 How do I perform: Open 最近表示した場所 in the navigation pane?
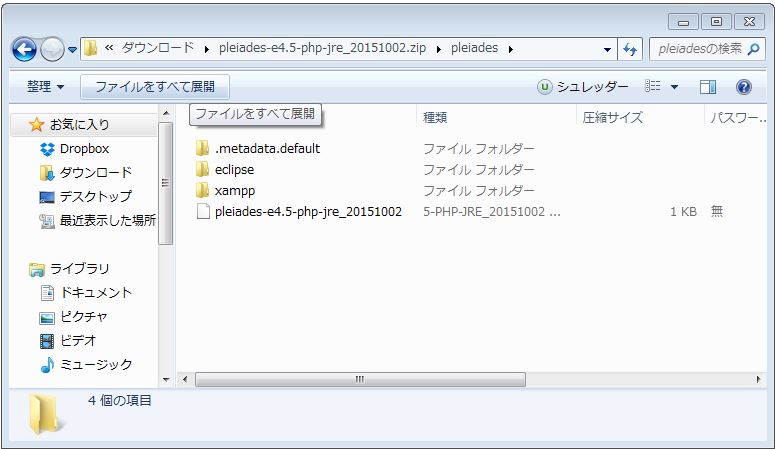tap(107, 221)
